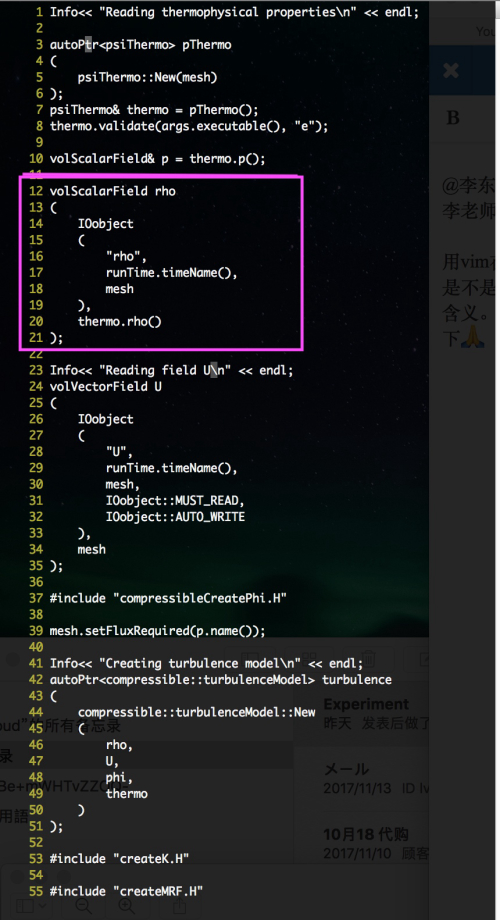Image resolution: width=500 pixels, height=920 pixels.
Task: Click the trash icon in Notes toolbar
Action: [369, 658]
